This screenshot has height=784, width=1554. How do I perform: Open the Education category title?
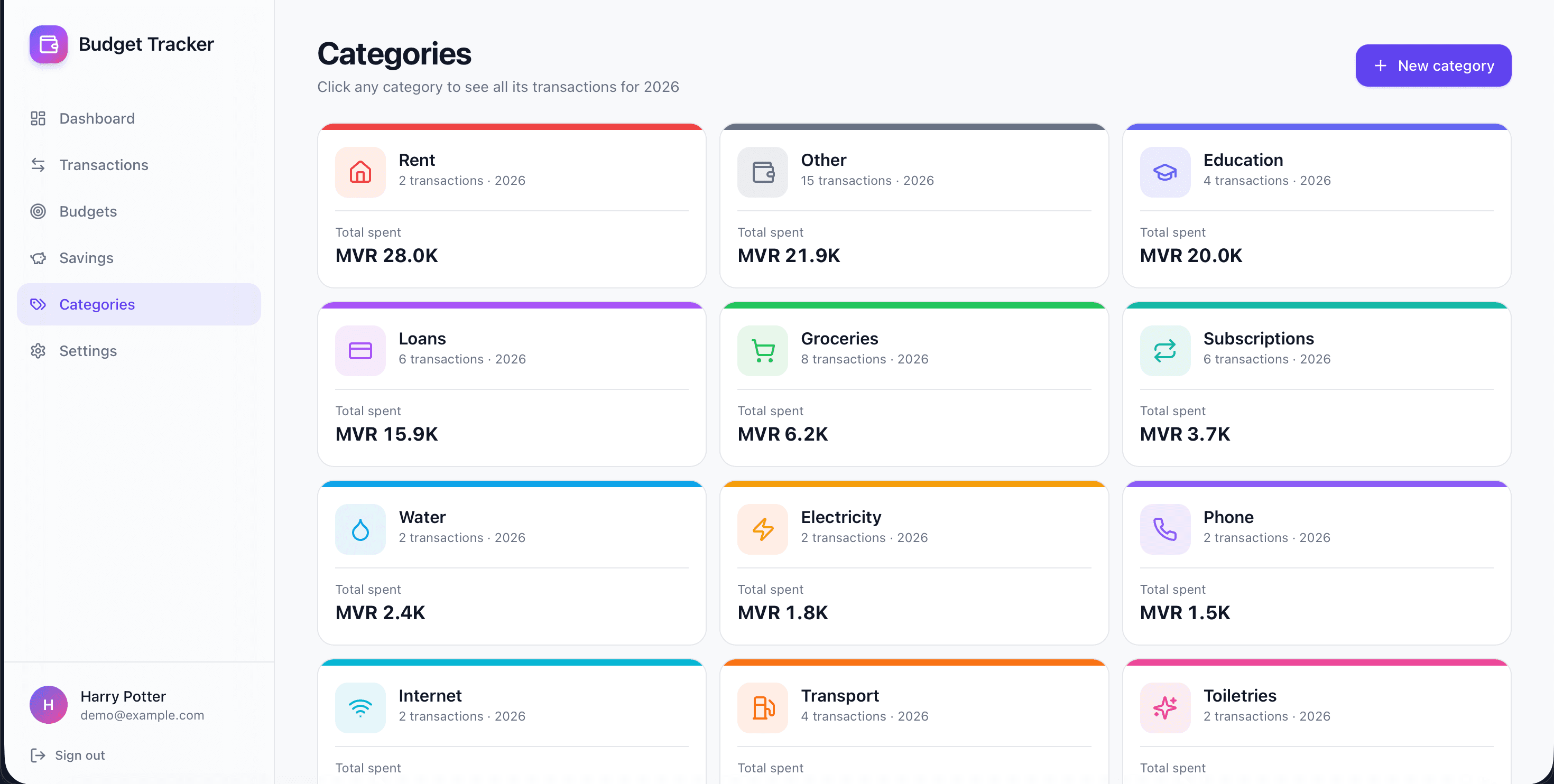pos(1243,160)
